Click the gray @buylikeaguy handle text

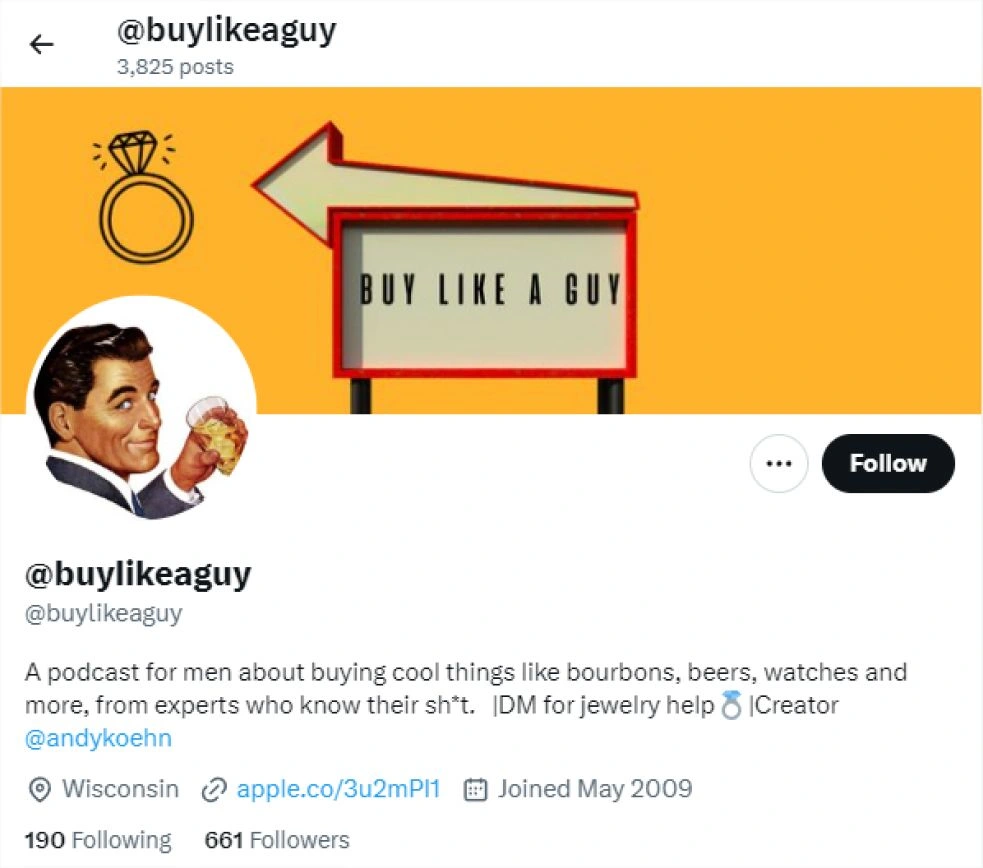103,613
